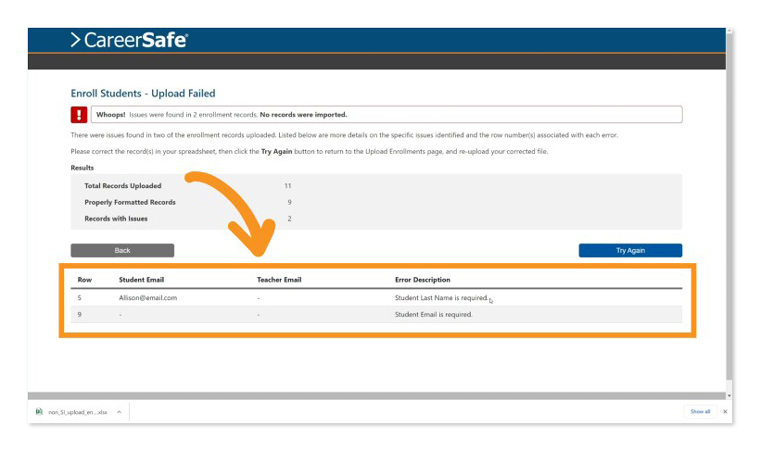Click the Teacher Email column header

point(279,280)
